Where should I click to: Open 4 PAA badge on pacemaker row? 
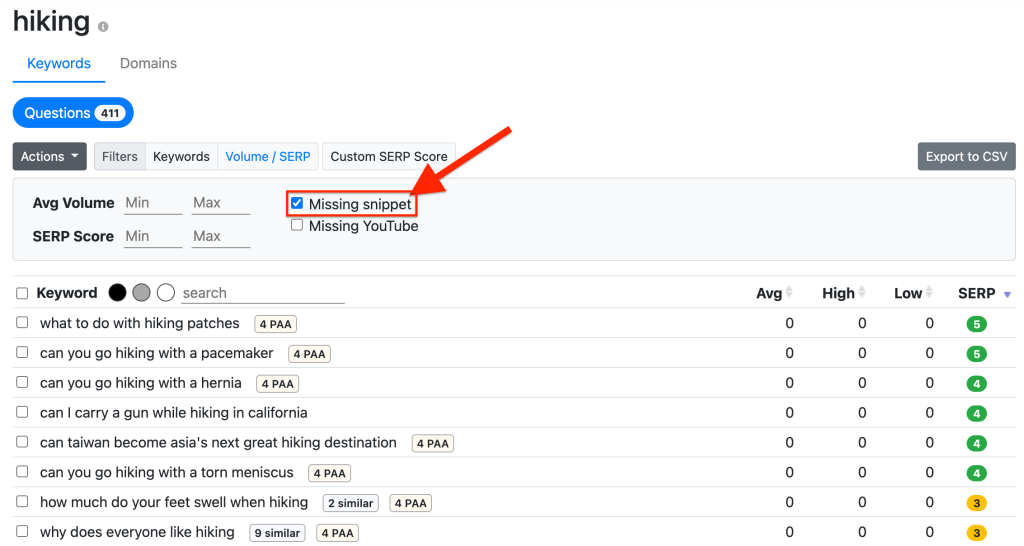(x=310, y=354)
